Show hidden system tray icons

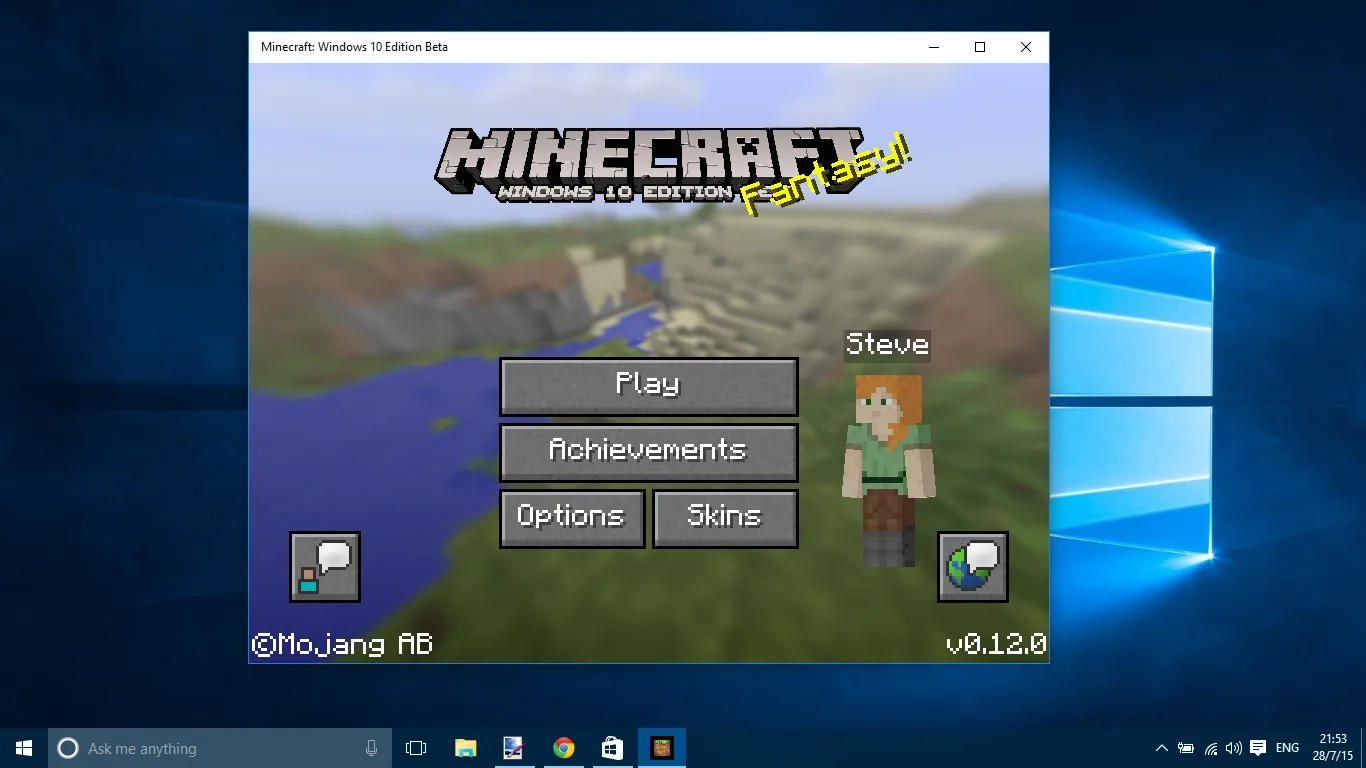coord(1162,748)
